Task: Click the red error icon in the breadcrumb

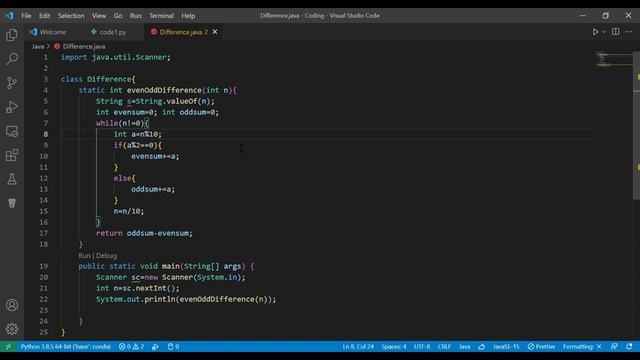Action: click(57, 47)
